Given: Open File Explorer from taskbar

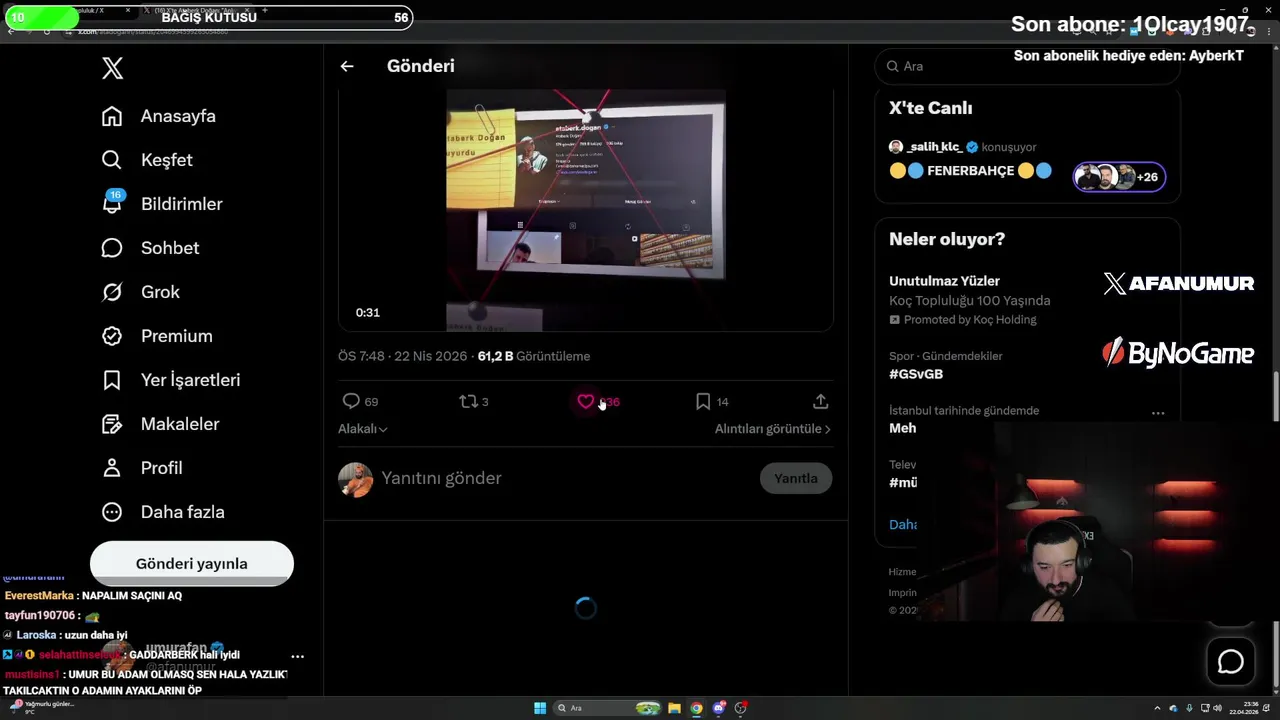Looking at the screenshot, I should click(x=675, y=708).
